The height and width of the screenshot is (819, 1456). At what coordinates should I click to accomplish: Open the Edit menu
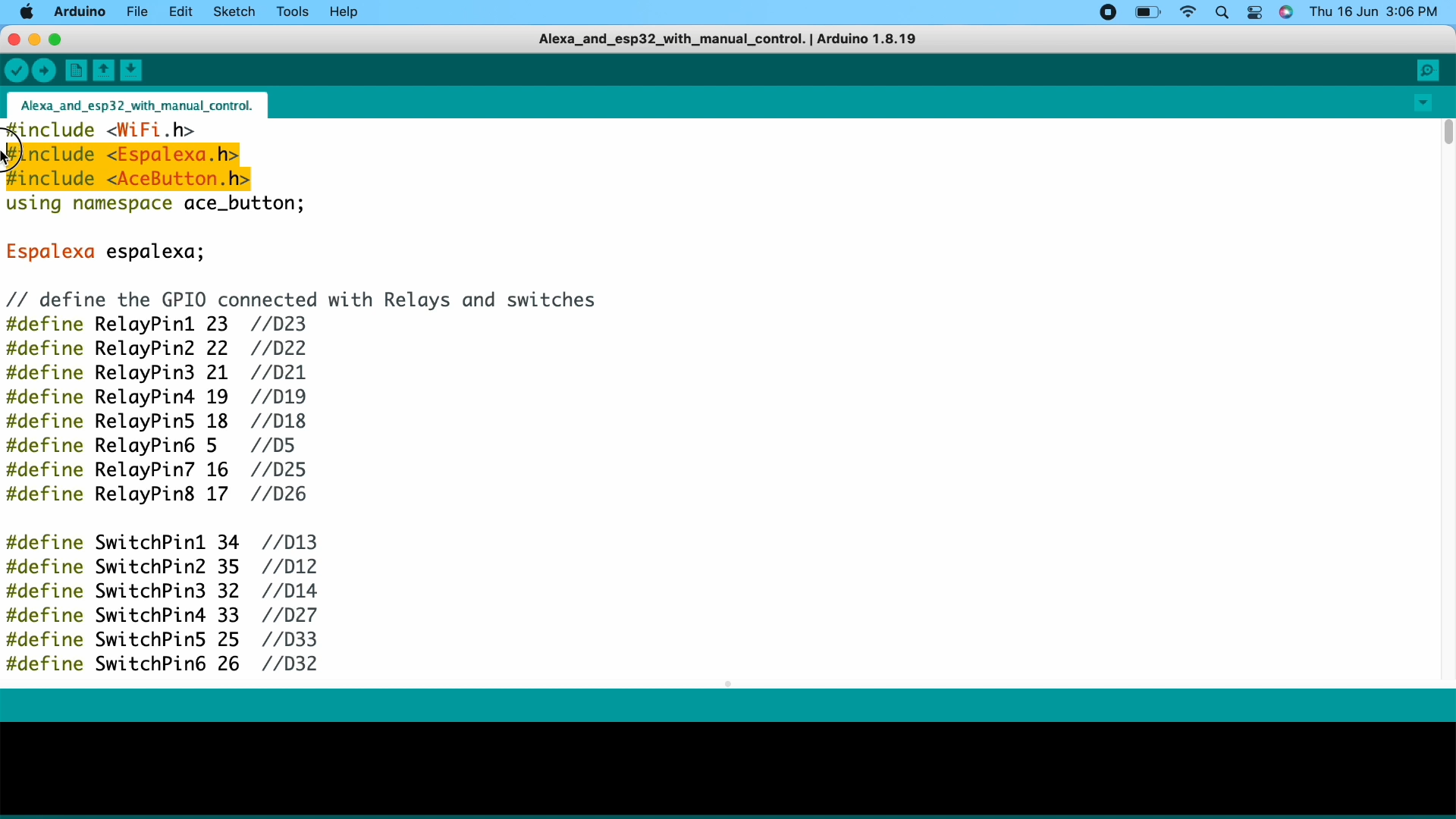[x=180, y=12]
